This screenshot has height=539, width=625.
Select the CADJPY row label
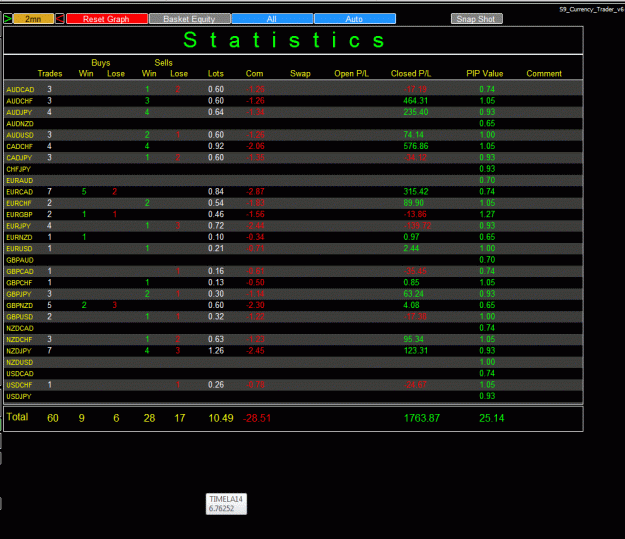pos(19,158)
